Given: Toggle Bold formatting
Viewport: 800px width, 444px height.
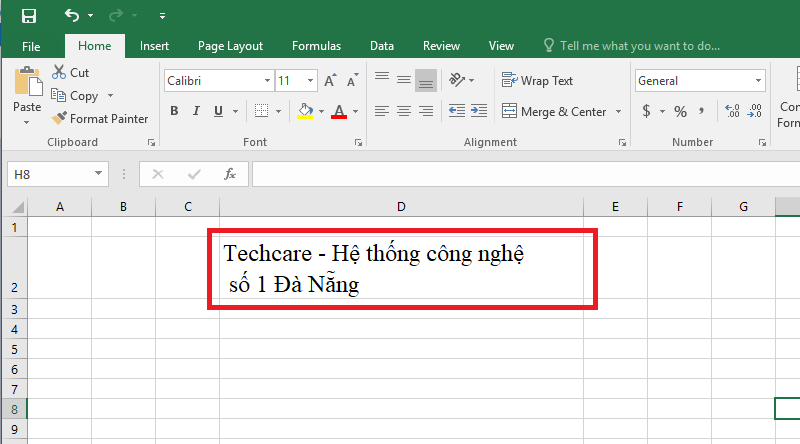Looking at the screenshot, I should coord(174,111).
